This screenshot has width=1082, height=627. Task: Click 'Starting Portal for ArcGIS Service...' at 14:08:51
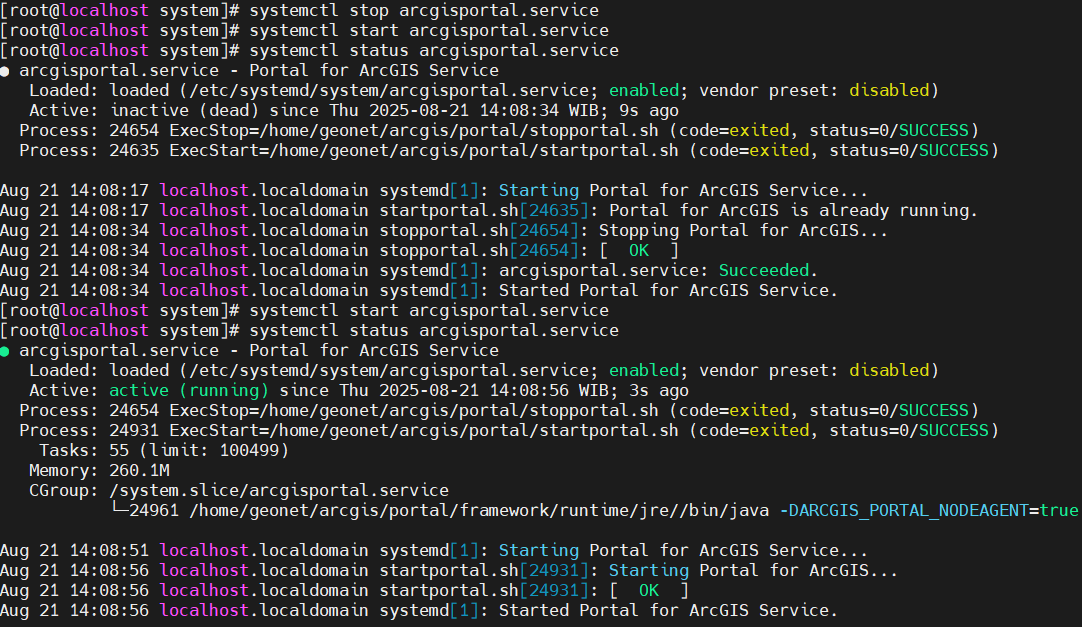coord(684,550)
